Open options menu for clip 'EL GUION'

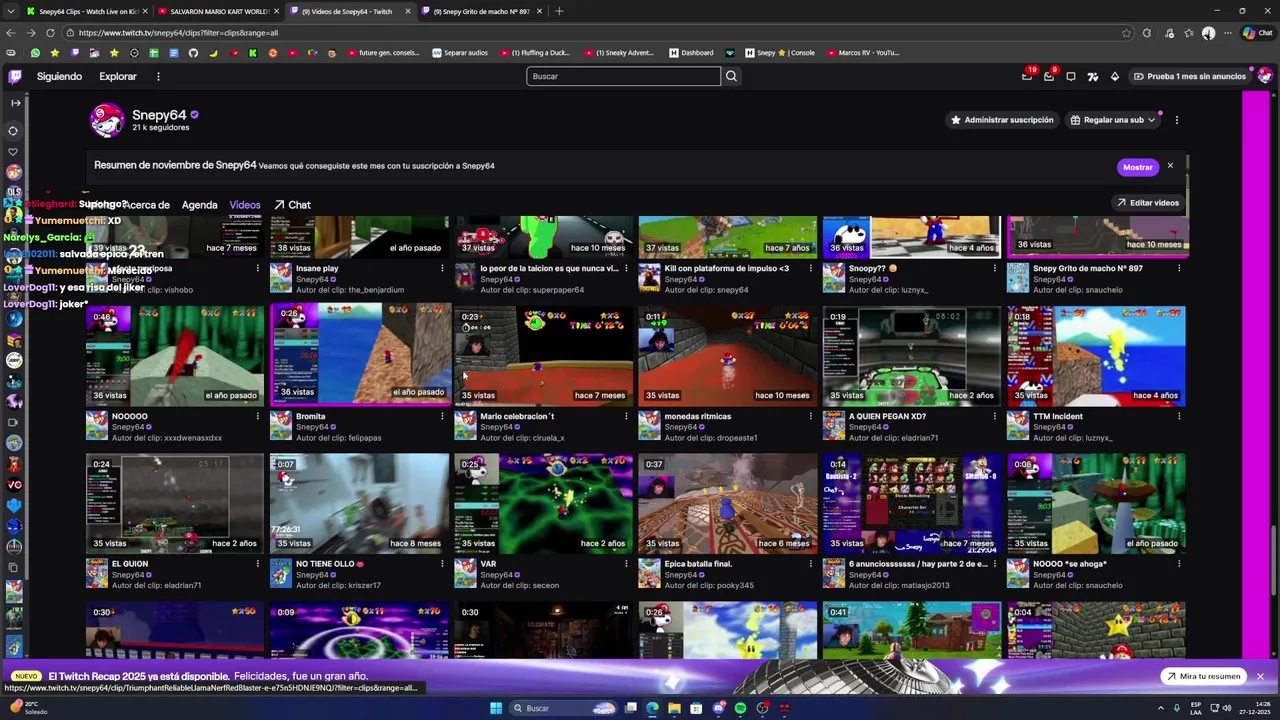point(258,564)
